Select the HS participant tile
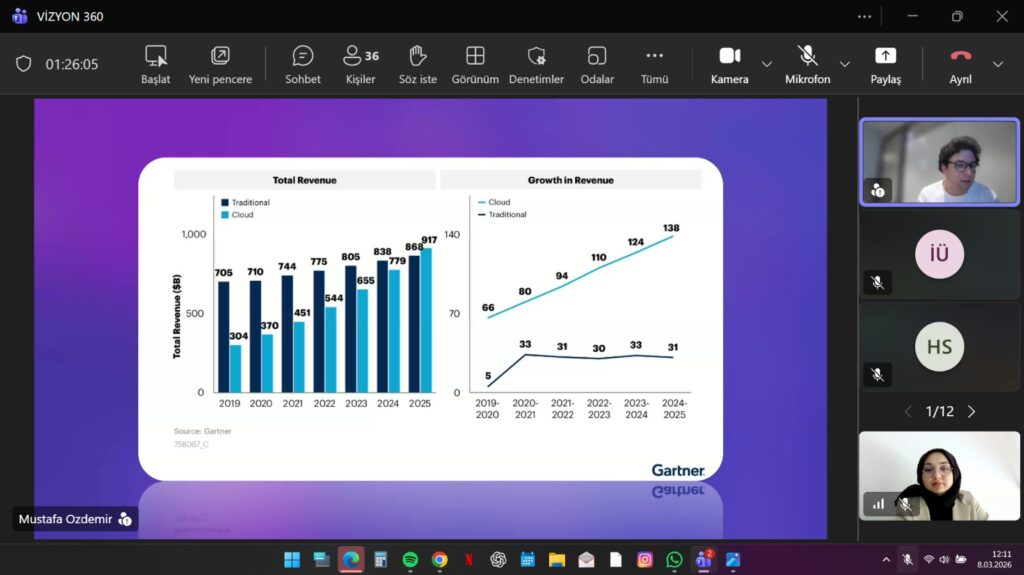This screenshot has width=1024, height=575. pos(939,347)
